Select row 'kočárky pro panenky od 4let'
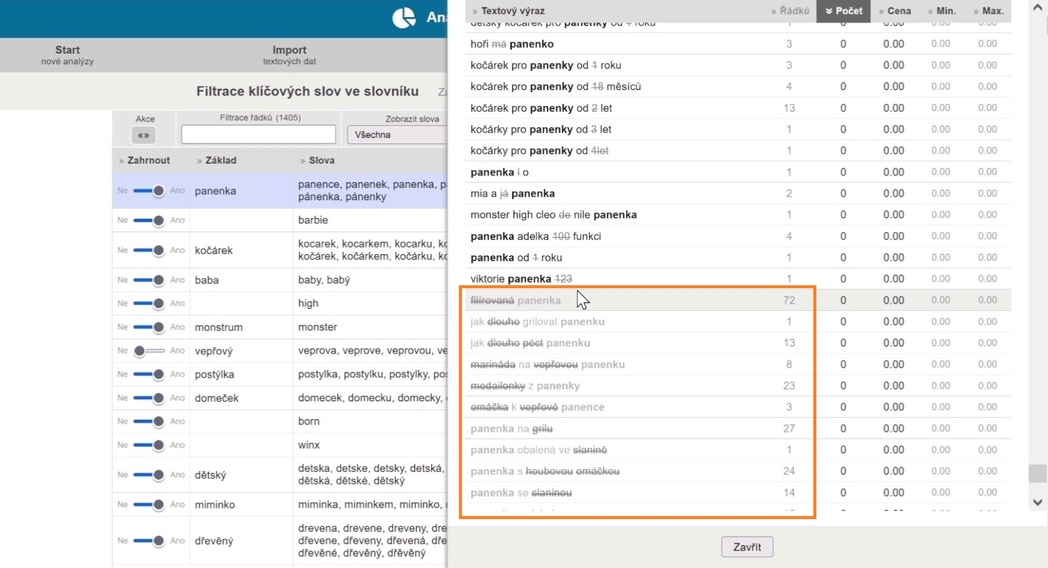This screenshot has width=1048, height=568. pos(738,150)
